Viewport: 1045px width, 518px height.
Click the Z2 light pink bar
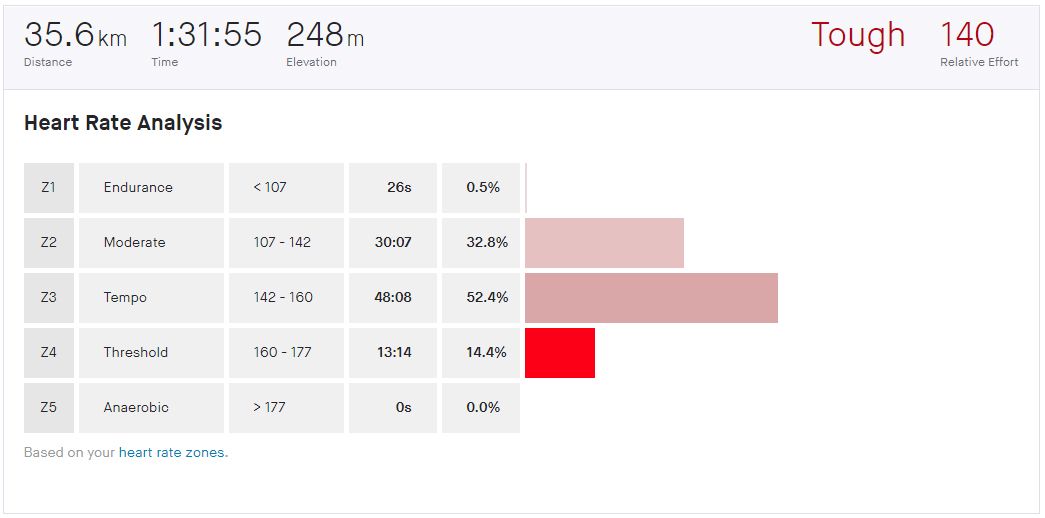(x=604, y=243)
